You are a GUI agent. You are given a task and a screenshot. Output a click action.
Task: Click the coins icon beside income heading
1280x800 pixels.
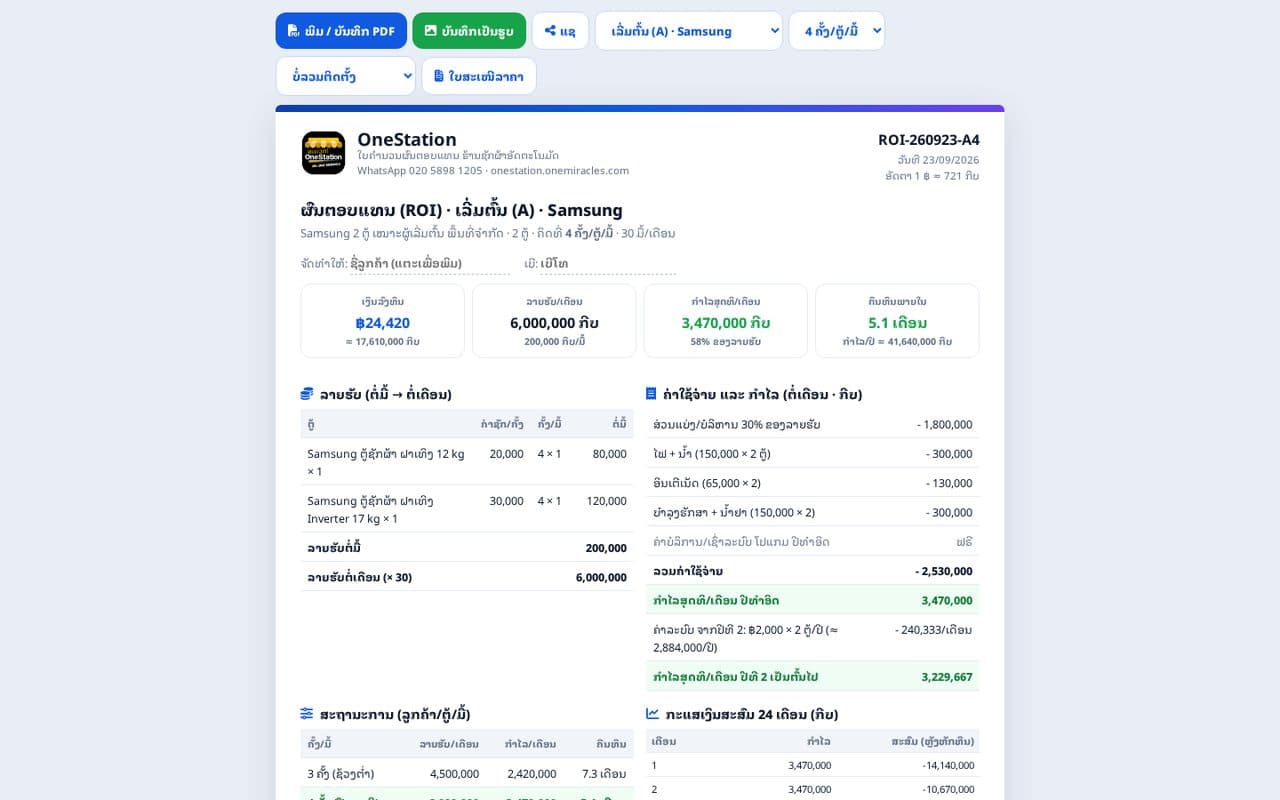click(x=307, y=394)
